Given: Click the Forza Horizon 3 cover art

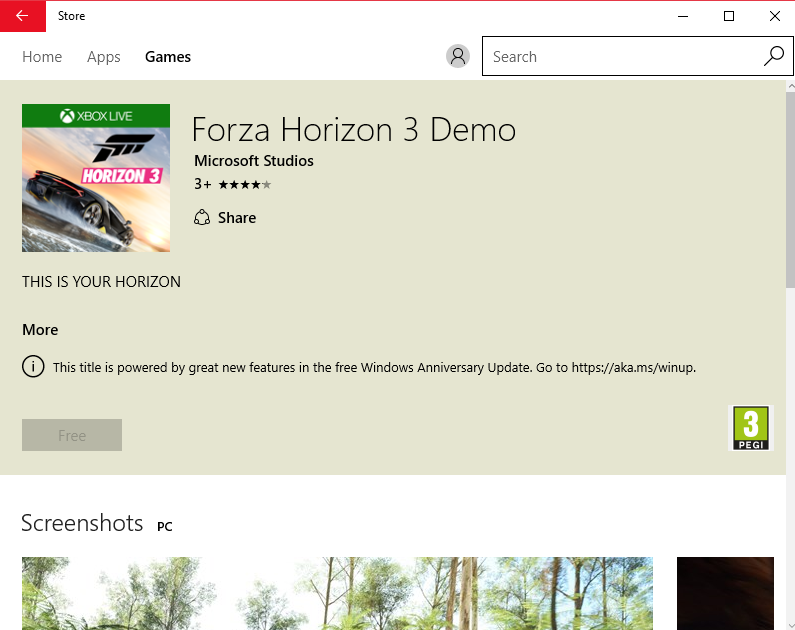Looking at the screenshot, I should pos(96,178).
